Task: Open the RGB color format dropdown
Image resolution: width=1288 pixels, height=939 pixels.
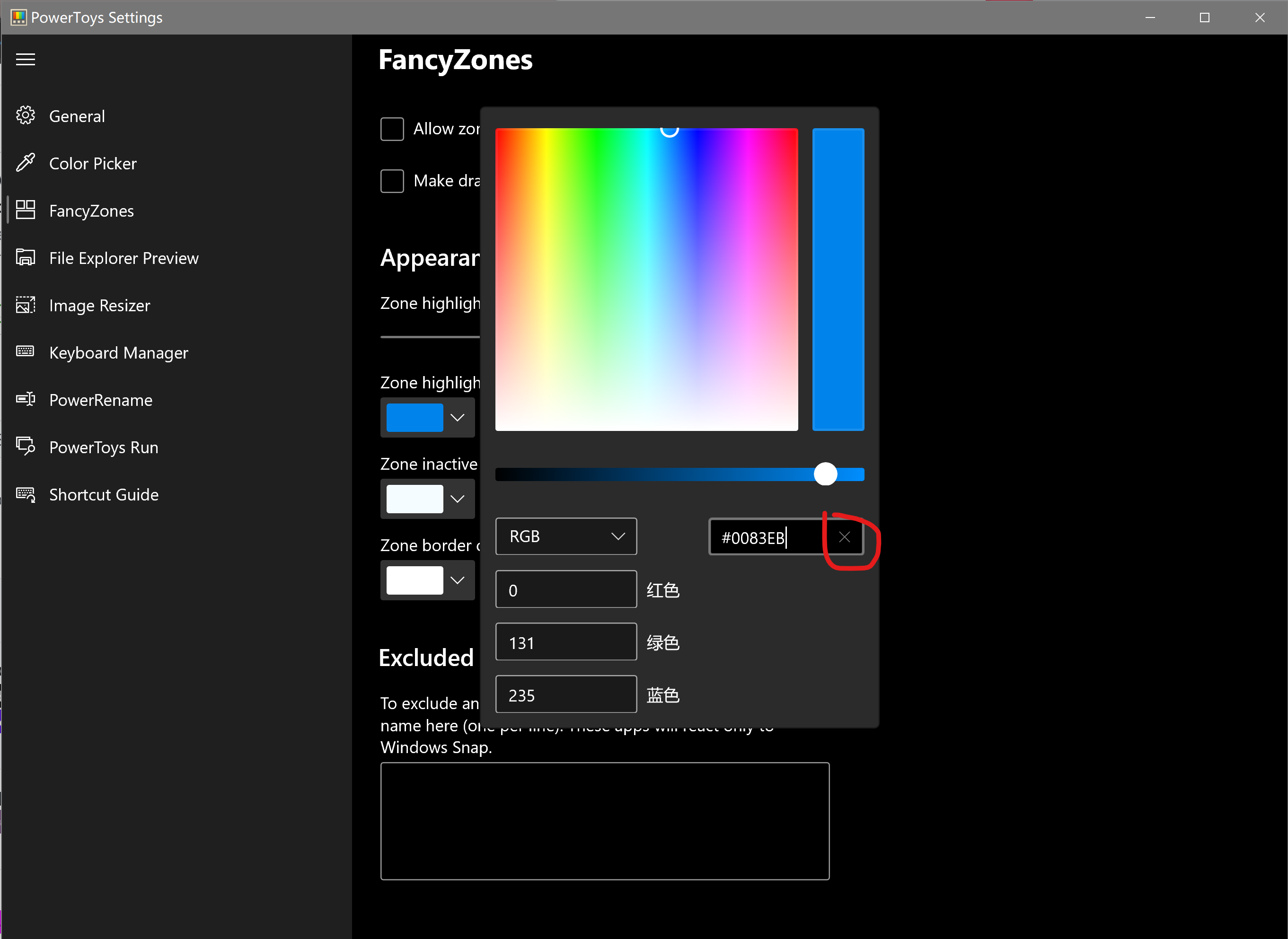Action: tap(566, 536)
